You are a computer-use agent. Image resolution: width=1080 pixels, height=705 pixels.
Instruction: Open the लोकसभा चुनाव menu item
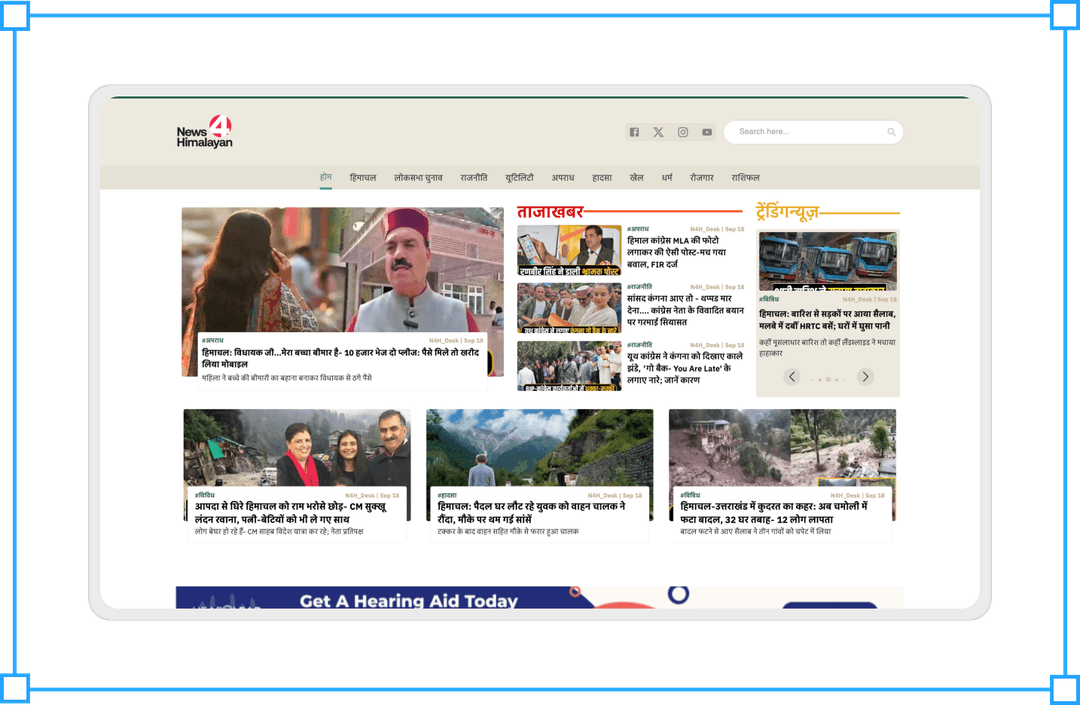click(x=418, y=177)
